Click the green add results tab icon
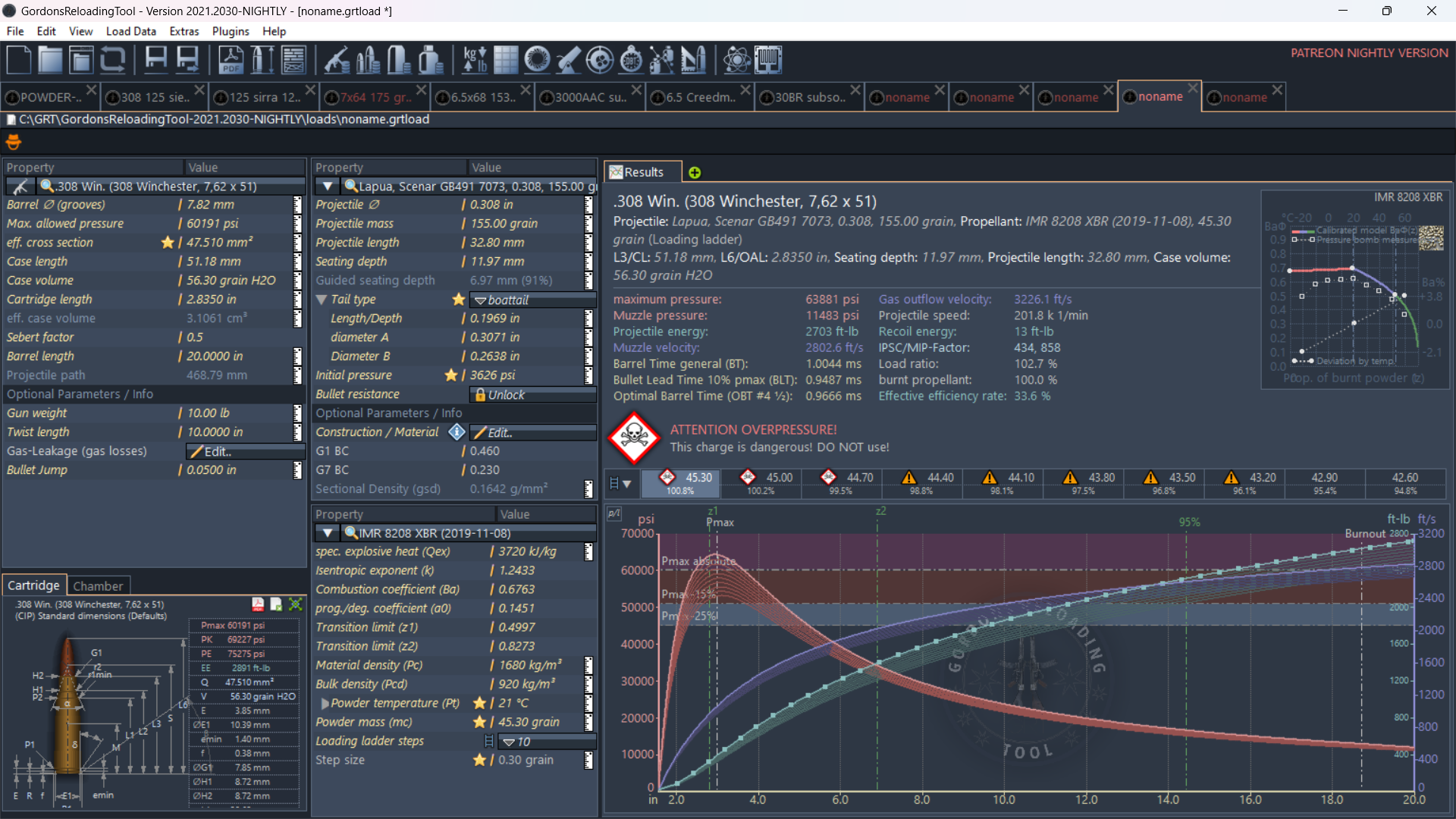Screen dimensions: 1456x819 [695, 173]
